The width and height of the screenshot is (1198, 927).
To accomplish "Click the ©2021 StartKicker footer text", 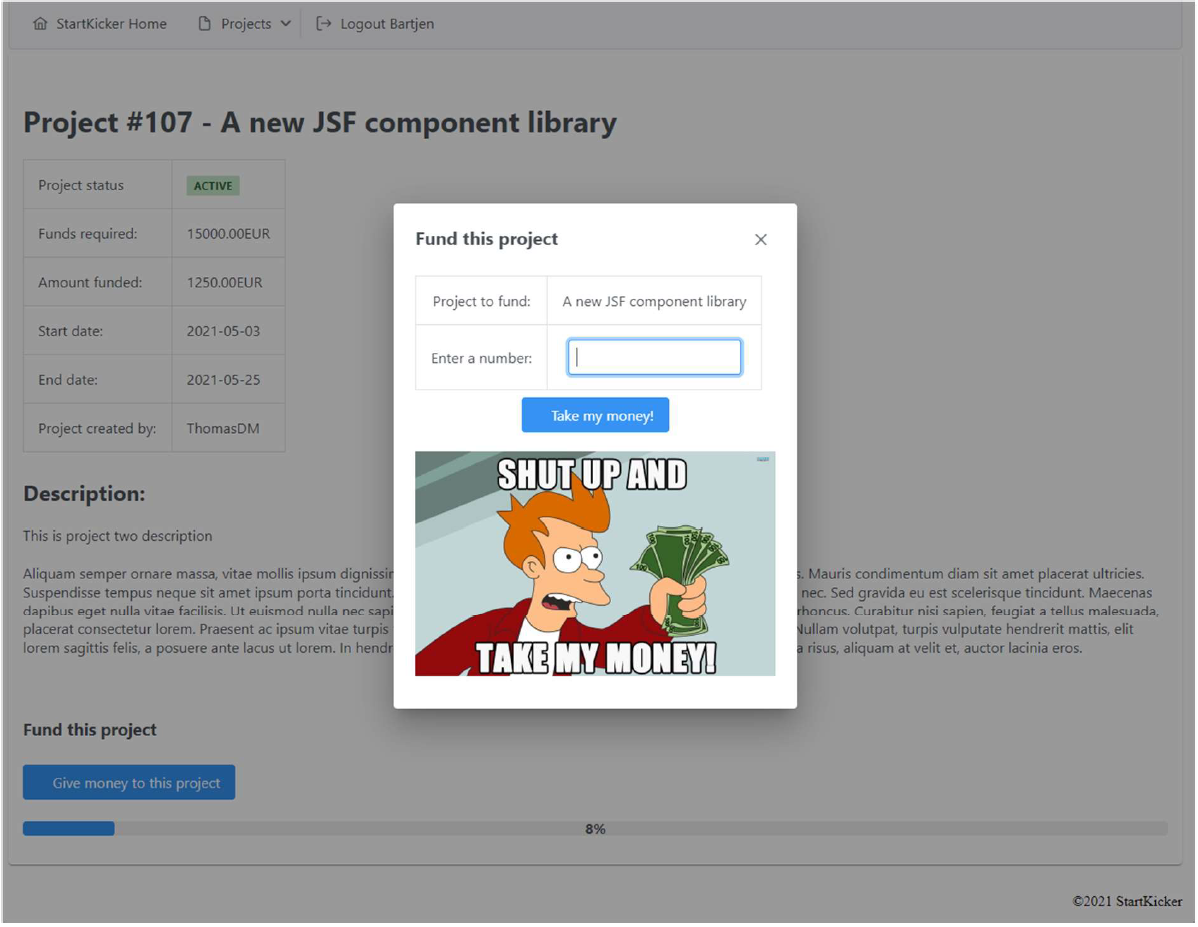I will (1128, 902).
